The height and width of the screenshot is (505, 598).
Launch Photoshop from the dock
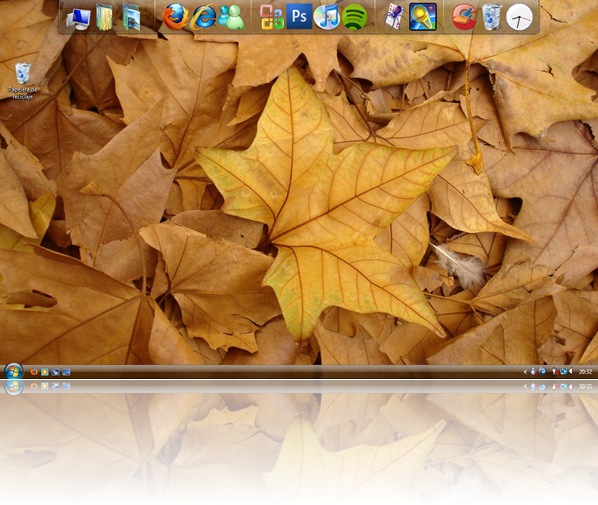299,17
